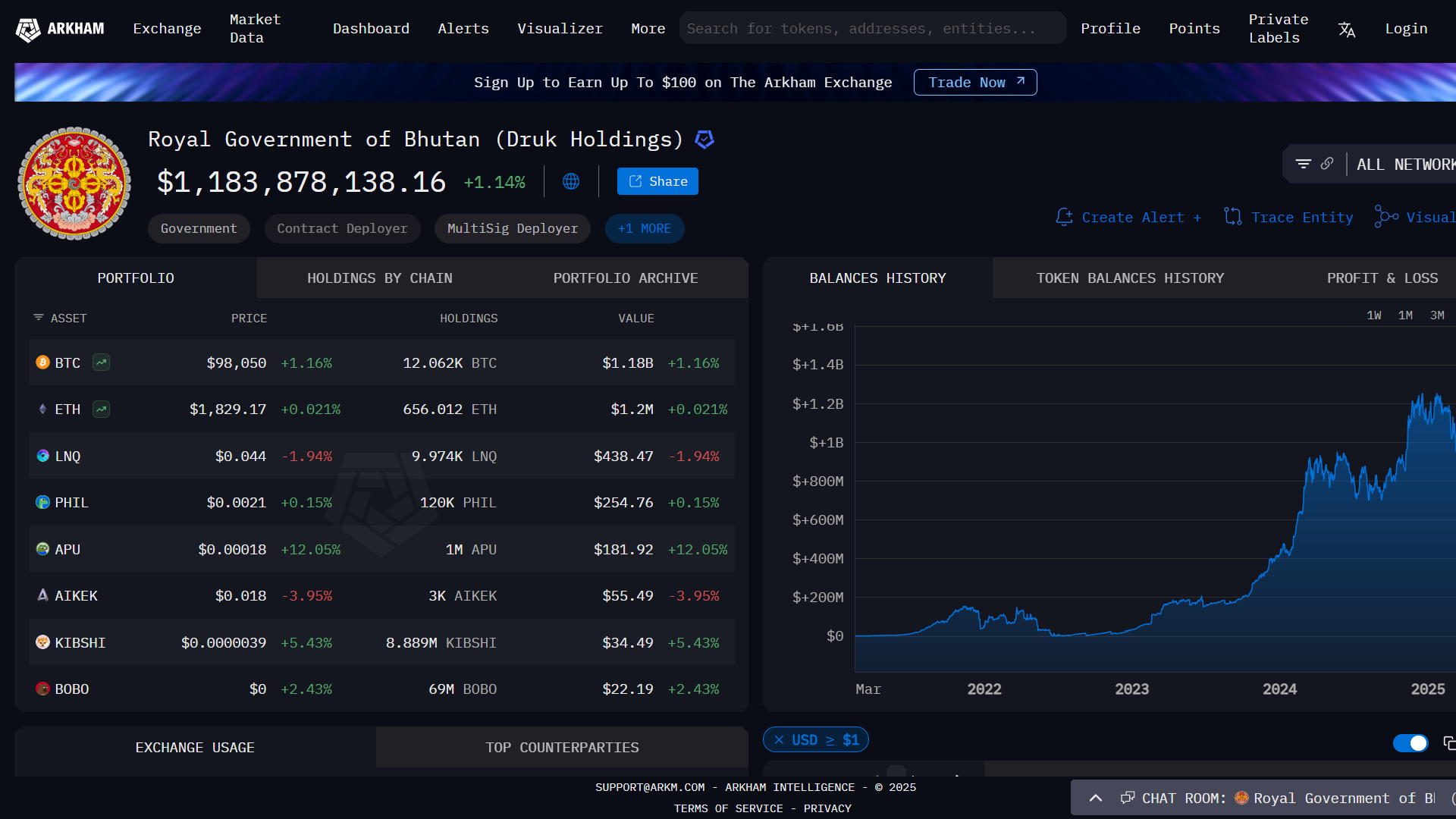Image resolution: width=1456 pixels, height=819 pixels.
Task: Click the filter lines icon near All Networks
Action: 1304,164
